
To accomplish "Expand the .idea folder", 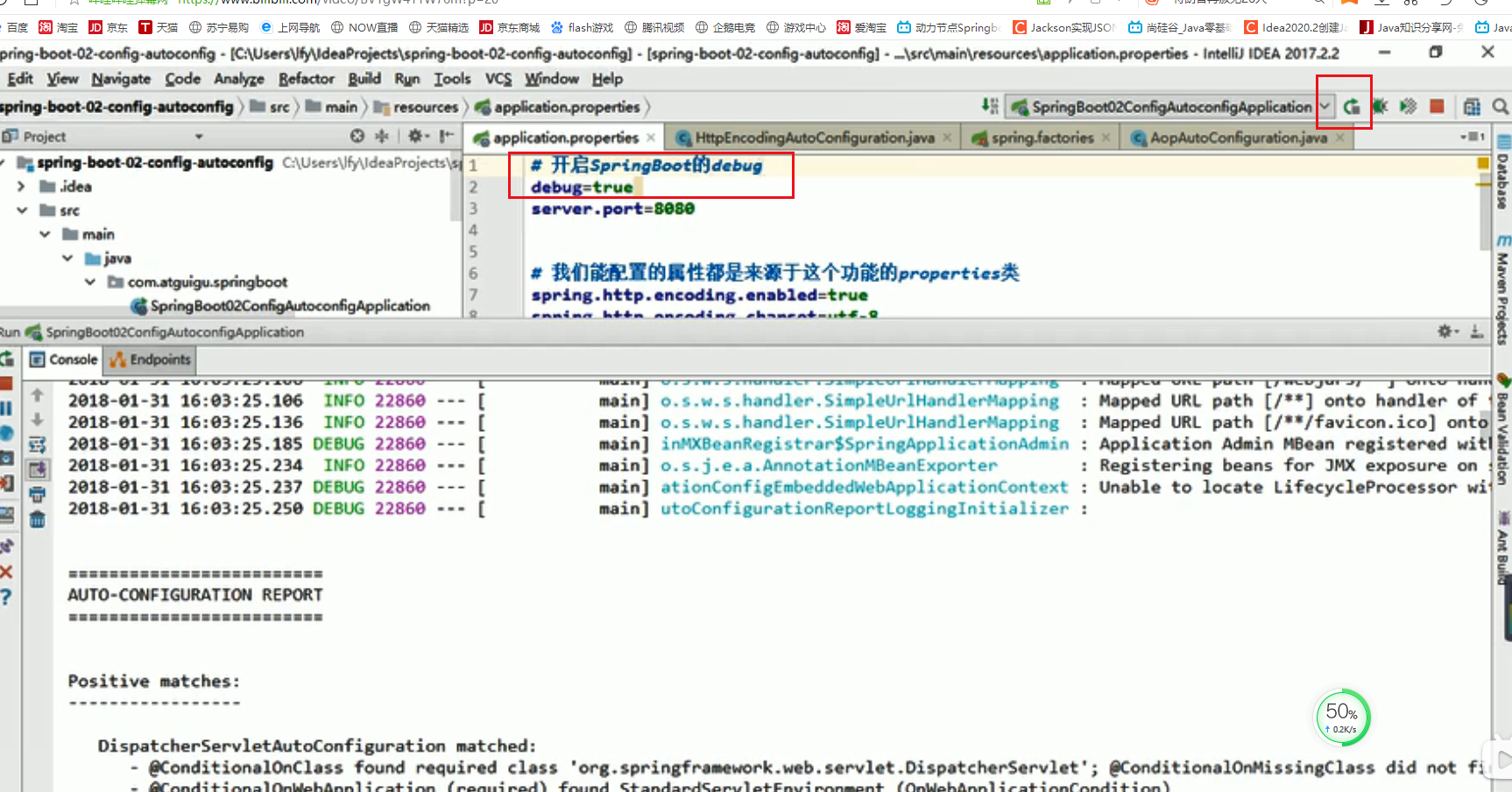I will (x=21, y=187).
